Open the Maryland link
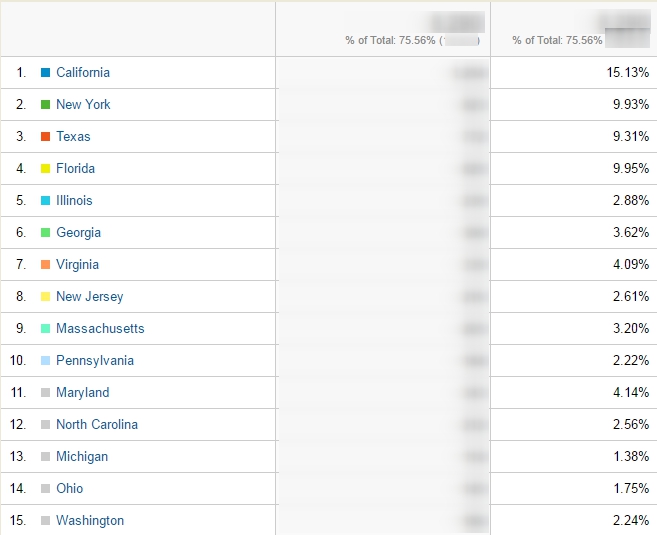Screen dimensions: 657x535 [83, 393]
